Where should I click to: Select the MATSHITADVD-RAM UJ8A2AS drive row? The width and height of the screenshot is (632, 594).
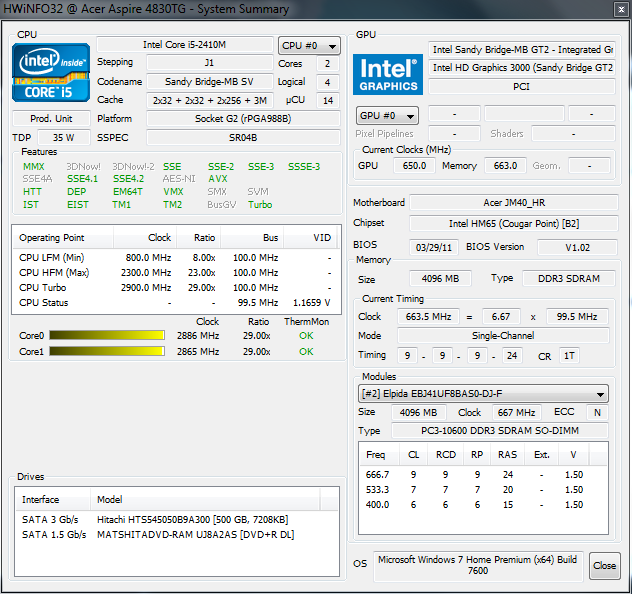[177, 535]
